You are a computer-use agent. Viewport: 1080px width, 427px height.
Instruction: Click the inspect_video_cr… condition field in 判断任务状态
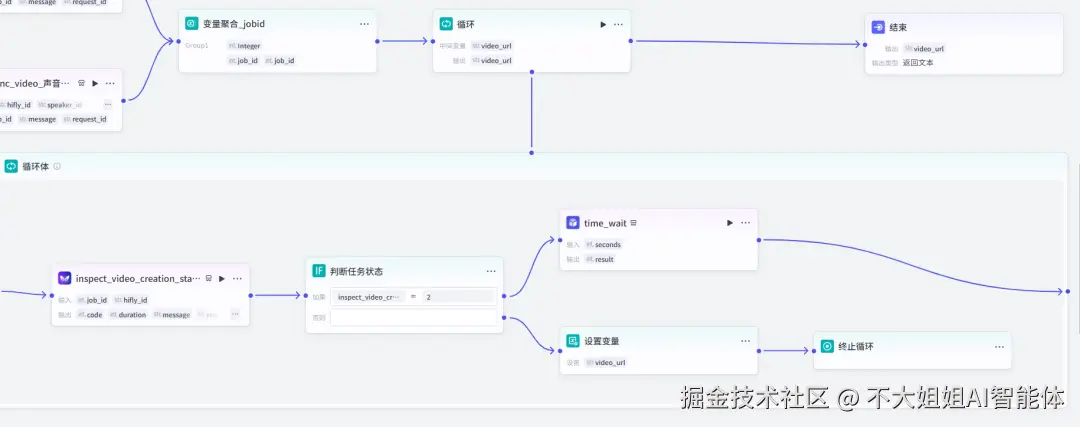point(369,296)
